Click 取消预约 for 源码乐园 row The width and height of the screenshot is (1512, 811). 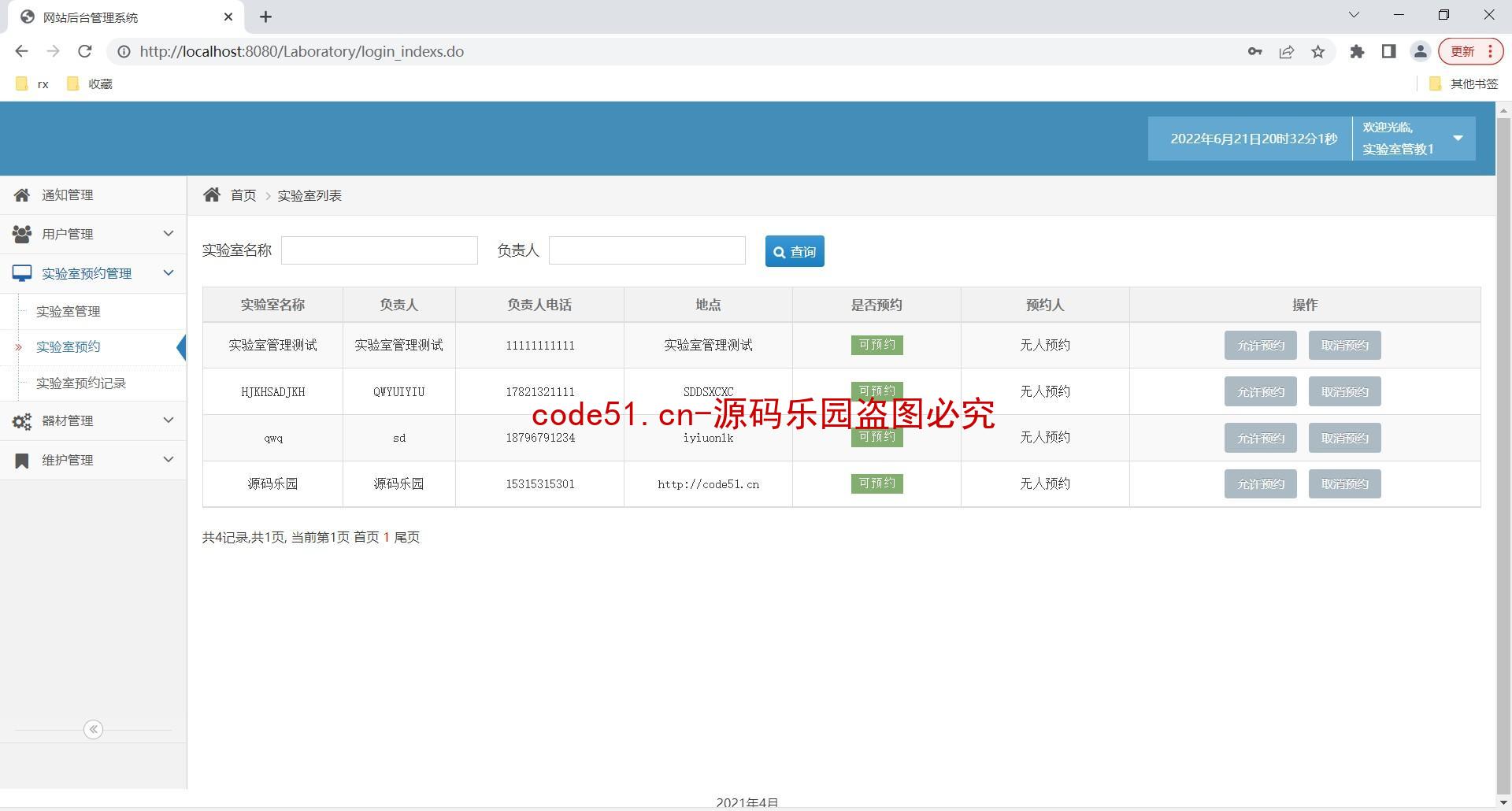[1344, 484]
